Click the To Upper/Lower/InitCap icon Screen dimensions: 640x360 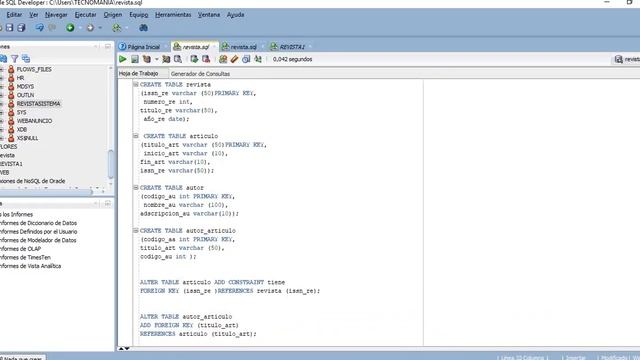point(258,59)
